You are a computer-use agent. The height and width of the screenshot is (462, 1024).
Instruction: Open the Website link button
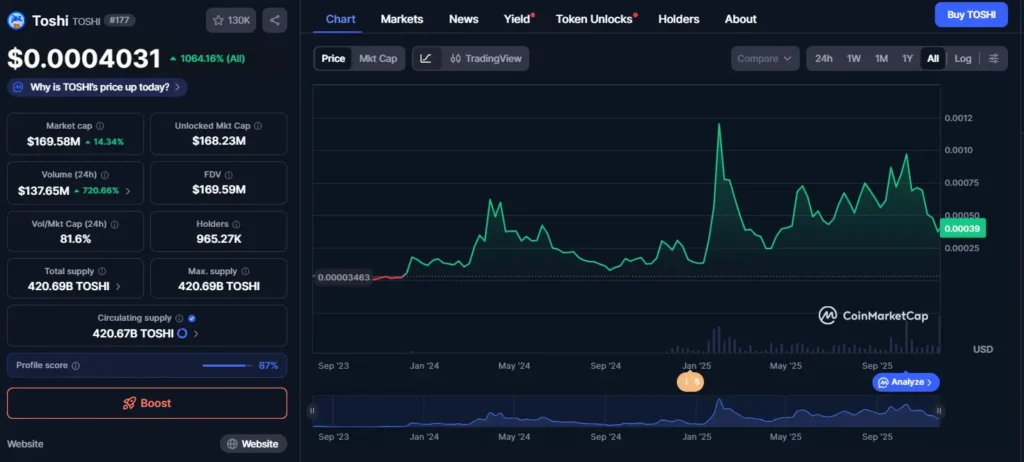(x=253, y=444)
